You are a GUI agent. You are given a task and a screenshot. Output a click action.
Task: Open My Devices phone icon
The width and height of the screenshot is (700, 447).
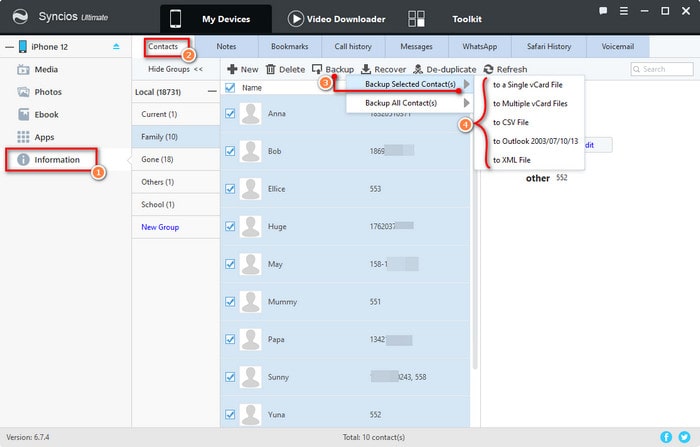click(175, 19)
